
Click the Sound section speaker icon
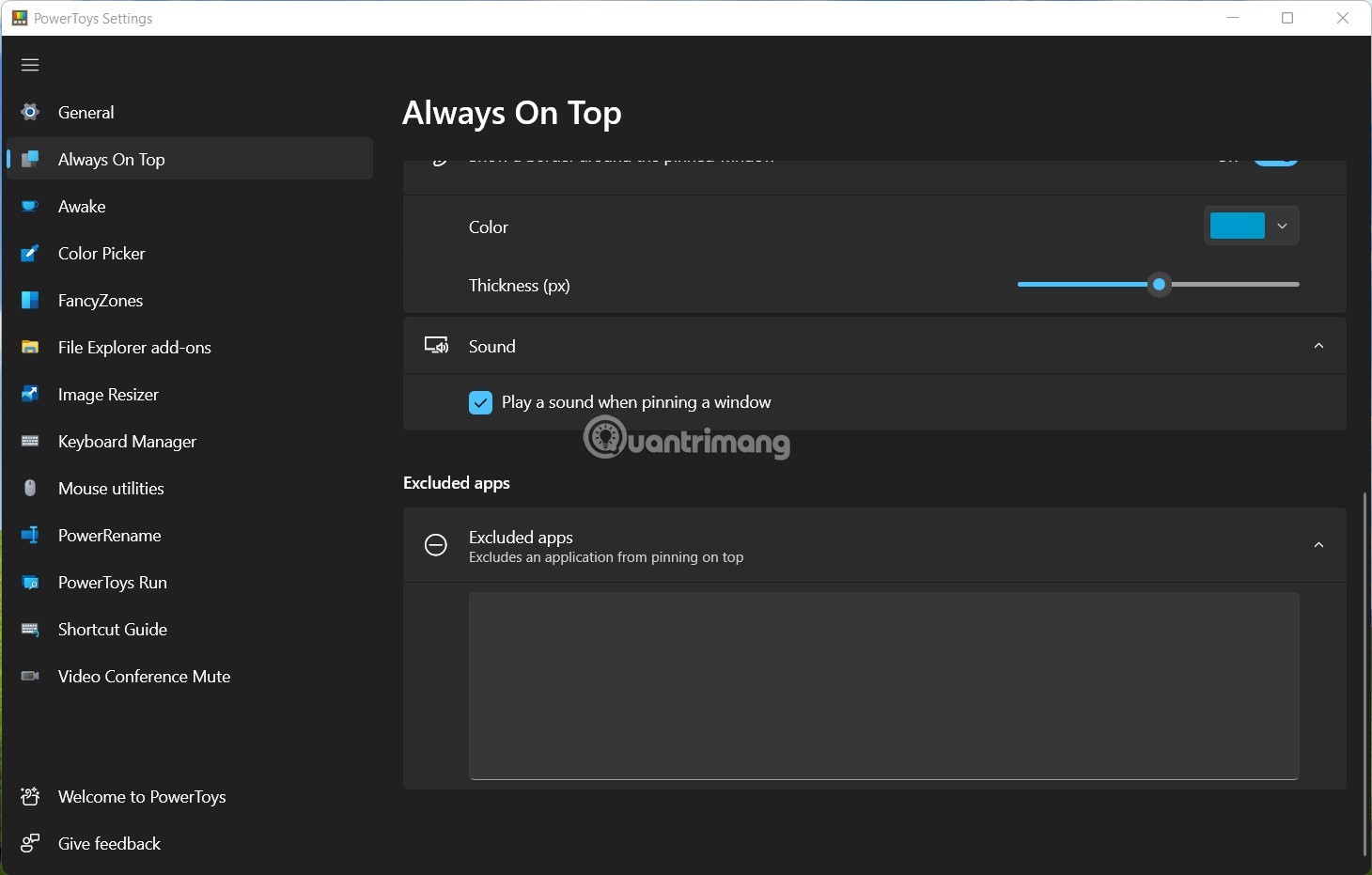click(x=437, y=345)
